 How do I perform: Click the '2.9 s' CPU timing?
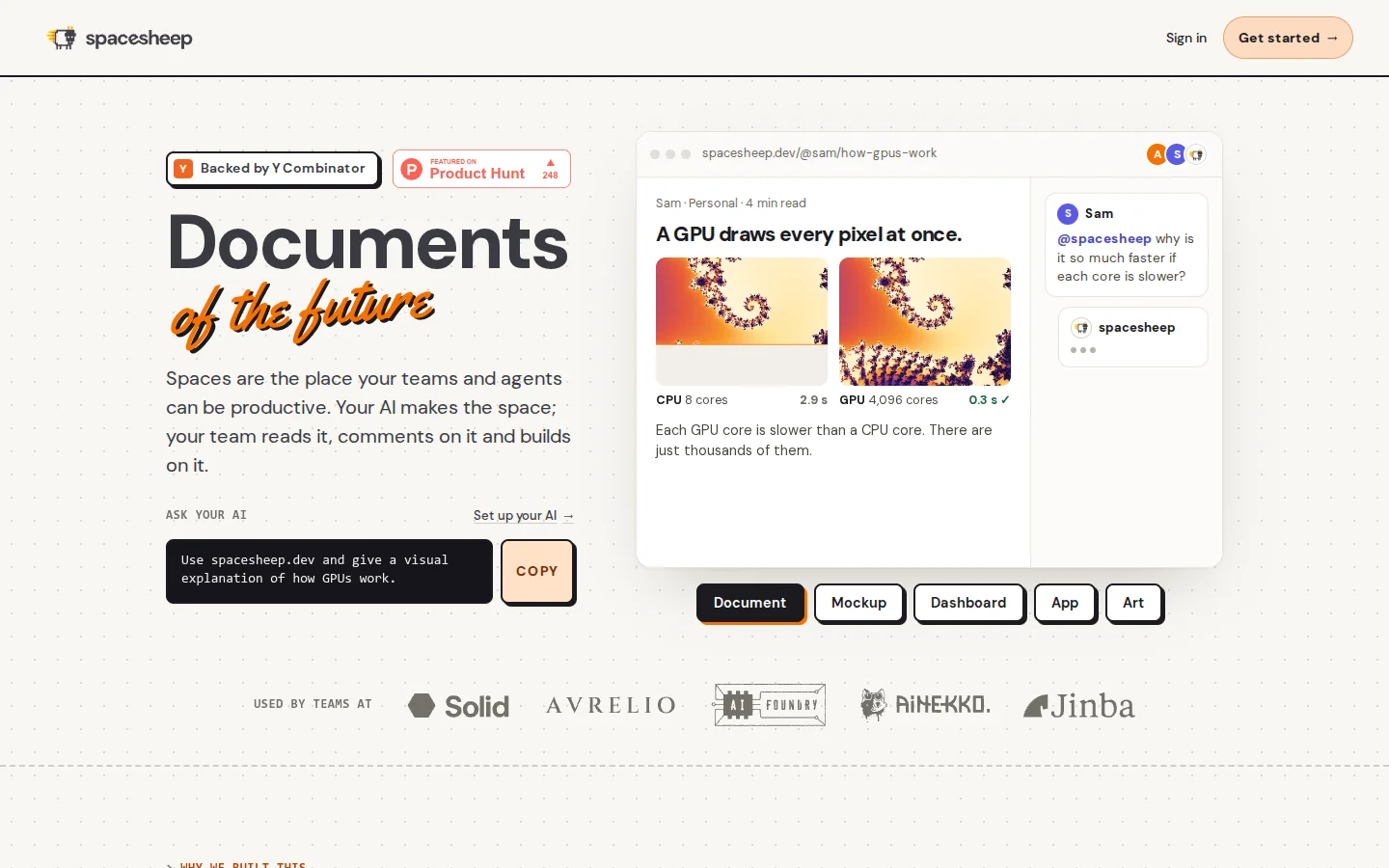pyautogui.click(x=813, y=400)
